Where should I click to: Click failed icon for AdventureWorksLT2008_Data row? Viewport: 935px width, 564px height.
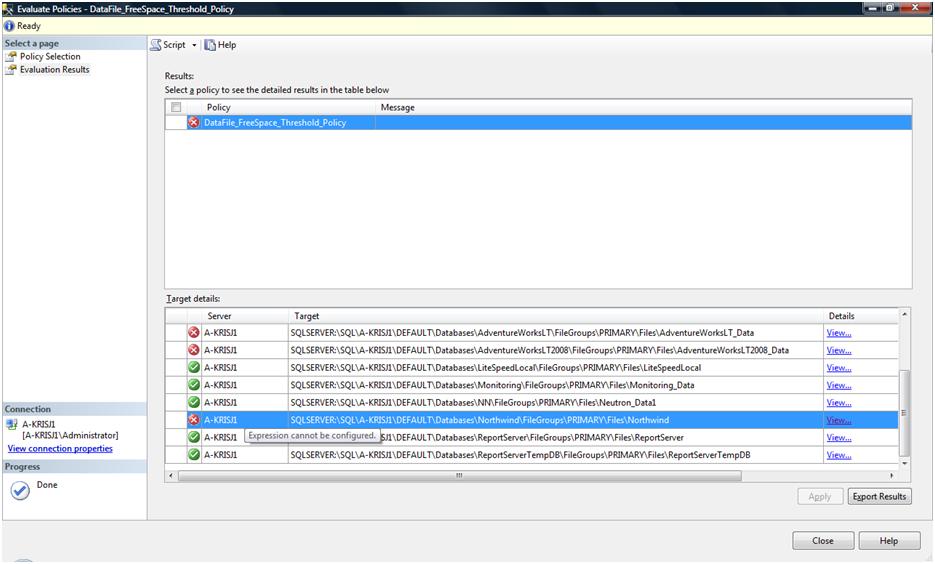[x=194, y=350]
